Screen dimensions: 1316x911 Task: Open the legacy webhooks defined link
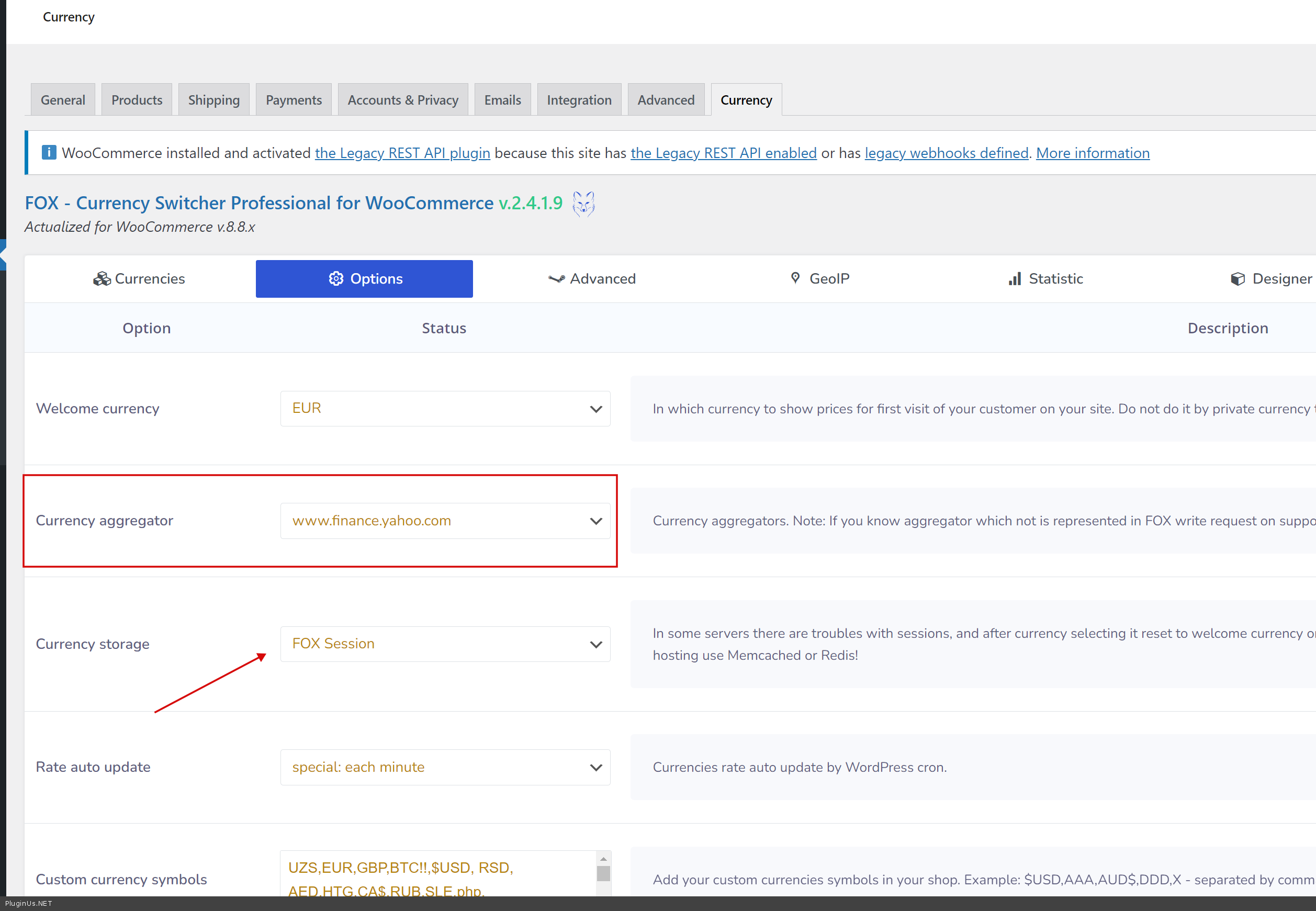(x=947, y=153)
